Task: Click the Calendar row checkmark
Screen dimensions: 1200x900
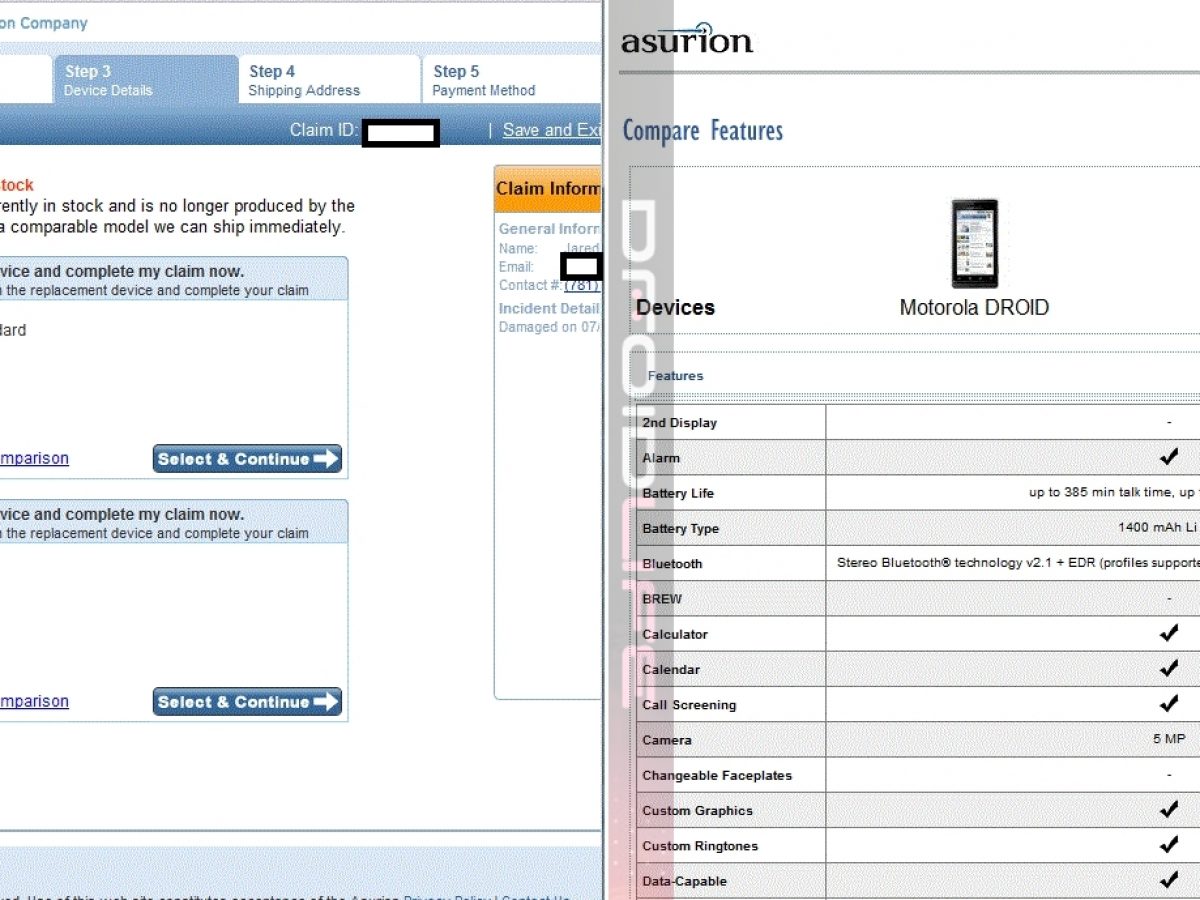Action: coord(1168,668)
